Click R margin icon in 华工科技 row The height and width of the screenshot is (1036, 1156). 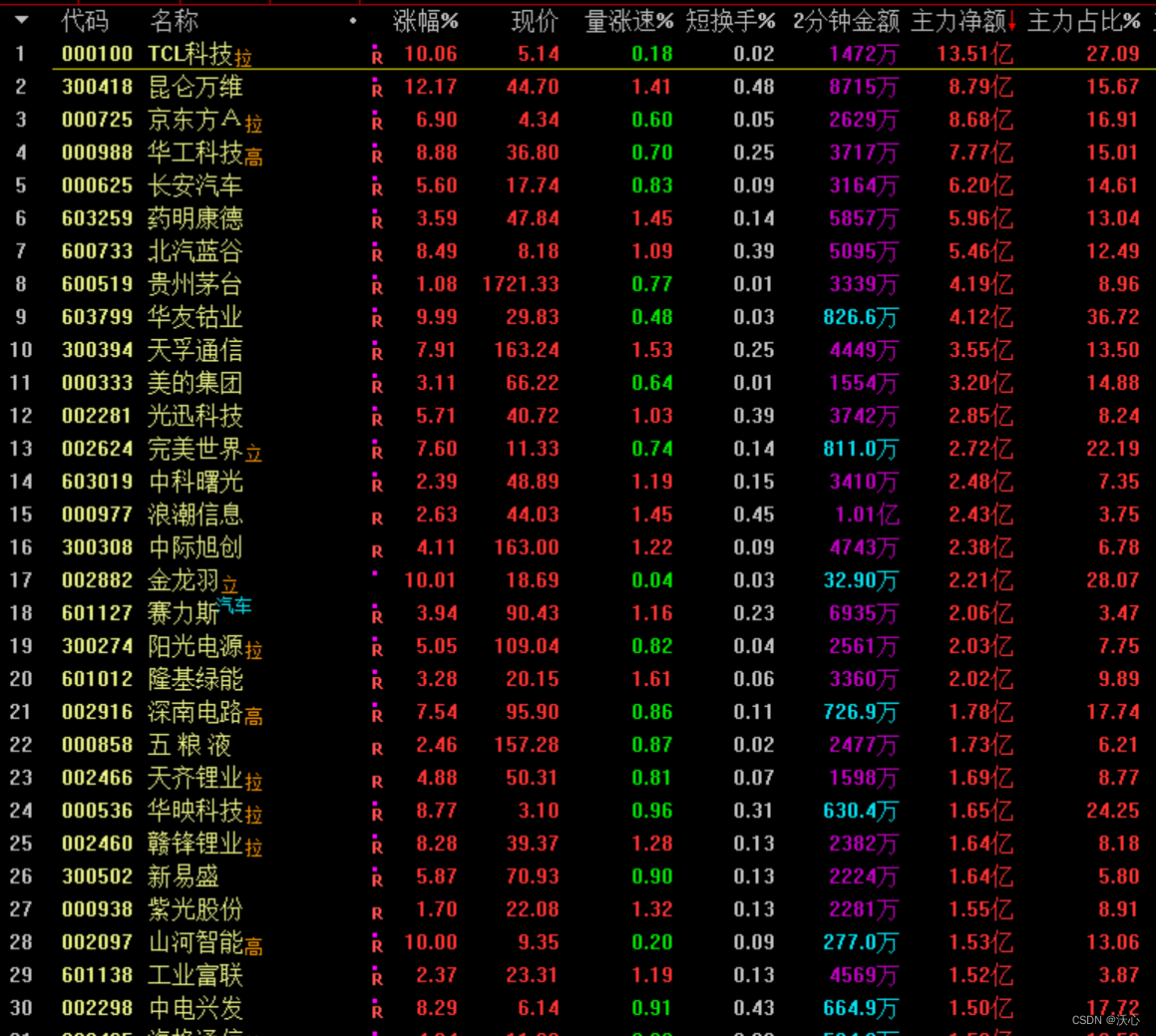pyautogui.click(x=377, y=156)
